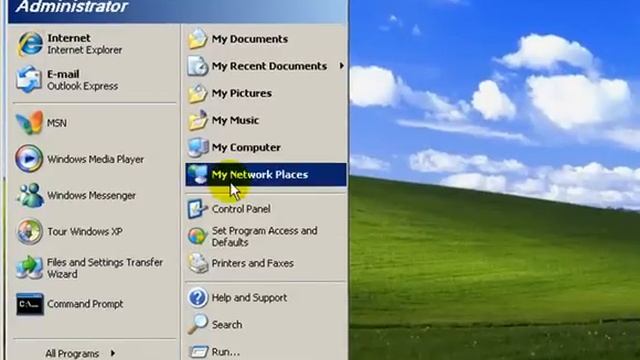Click the Run... label
The height and width of the screenshot is (360, 640).
point(225,352)
